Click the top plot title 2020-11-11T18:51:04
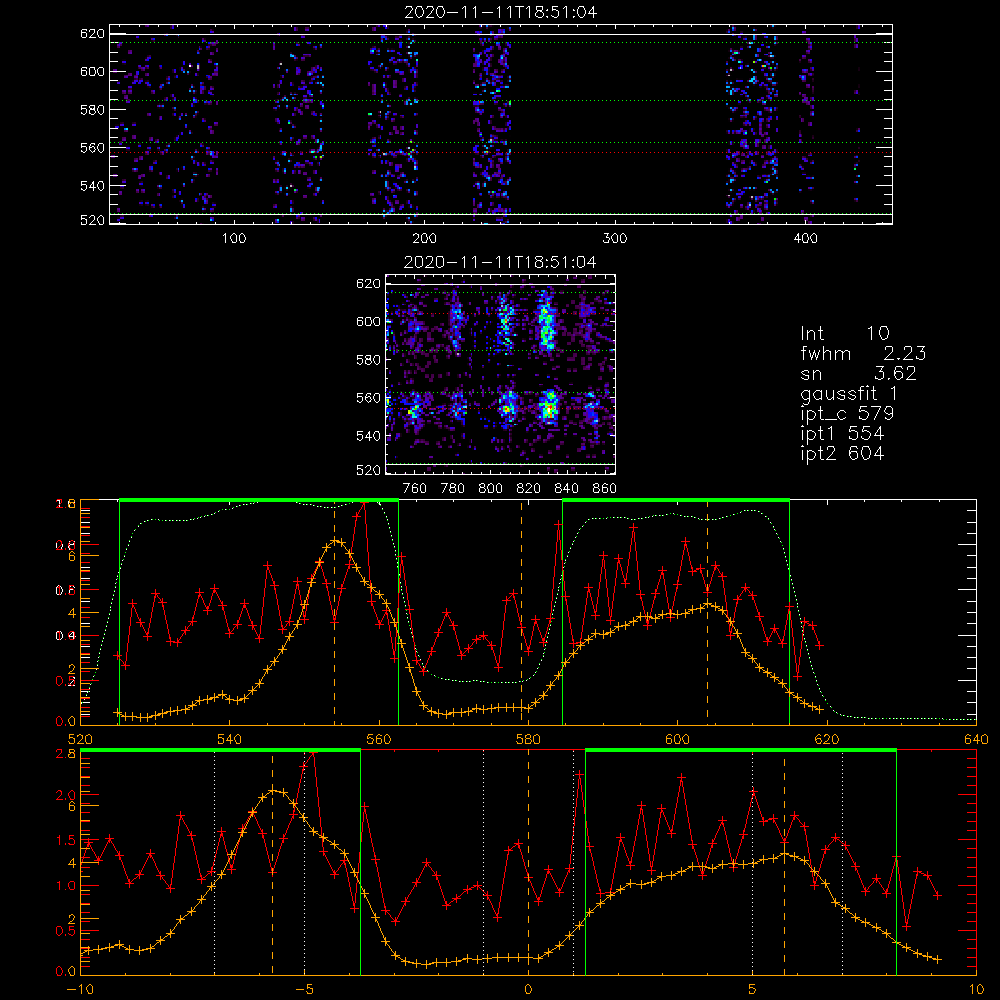The image size is (1000, 1000). [x=501, y=12]
